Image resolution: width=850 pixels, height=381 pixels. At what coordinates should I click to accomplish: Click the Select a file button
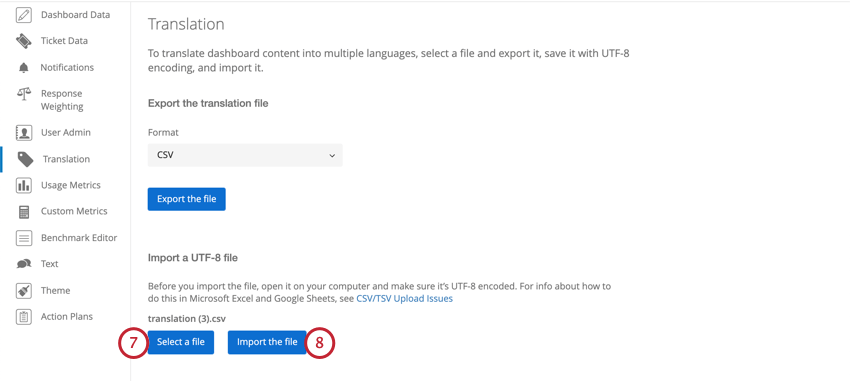pos(181,342)
